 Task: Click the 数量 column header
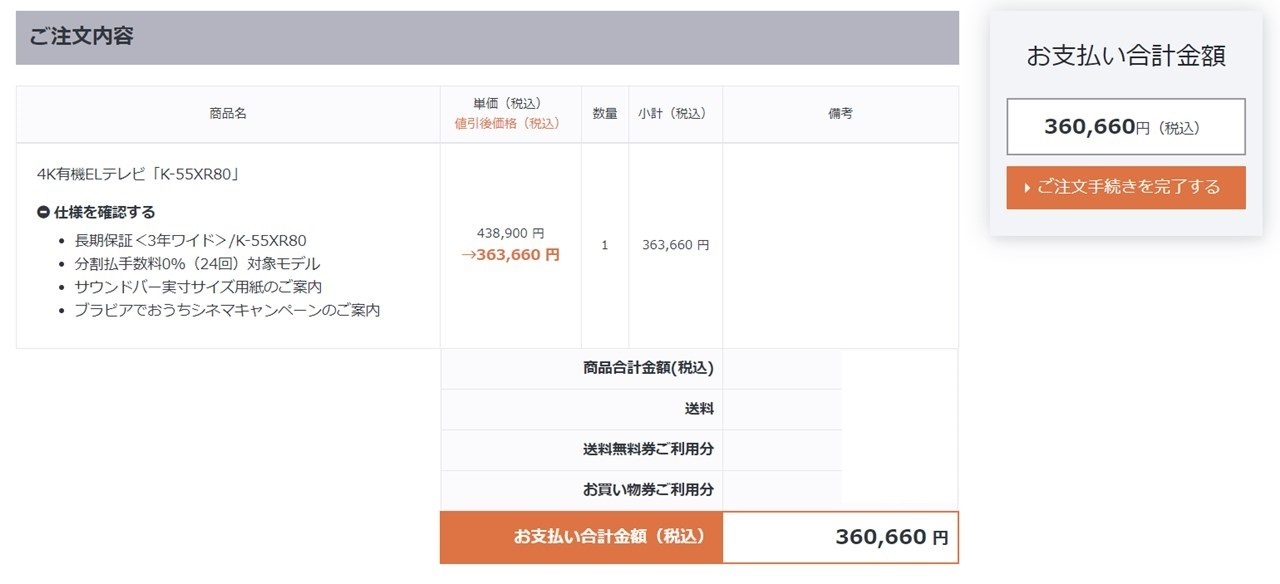coord(605,114)
